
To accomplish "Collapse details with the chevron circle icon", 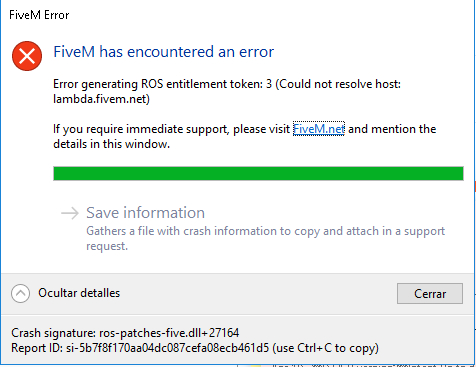I will click(20, 293).
